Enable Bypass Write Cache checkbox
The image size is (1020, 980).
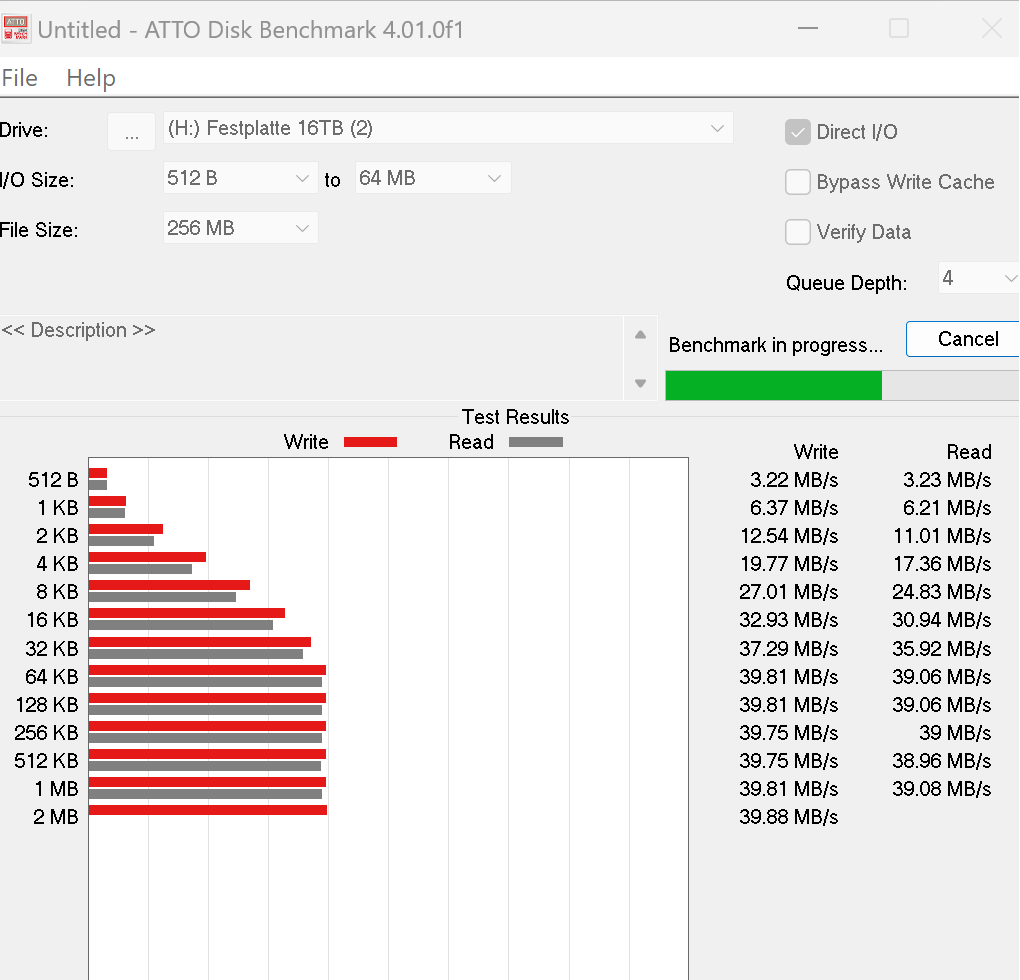(798, 182)
